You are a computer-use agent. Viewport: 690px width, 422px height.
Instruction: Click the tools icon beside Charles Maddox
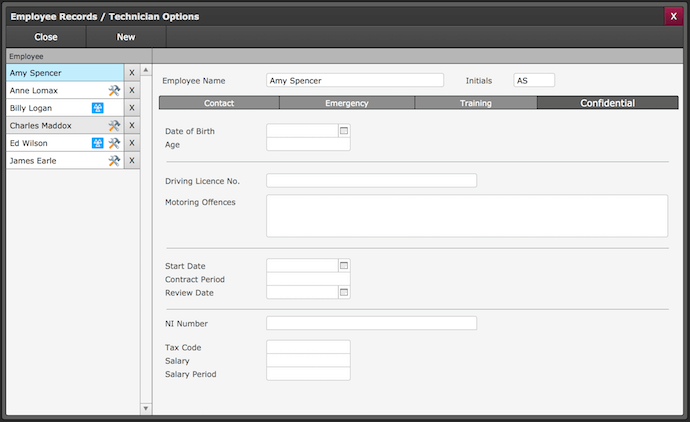pyautogui.click(x=114, y=126)
